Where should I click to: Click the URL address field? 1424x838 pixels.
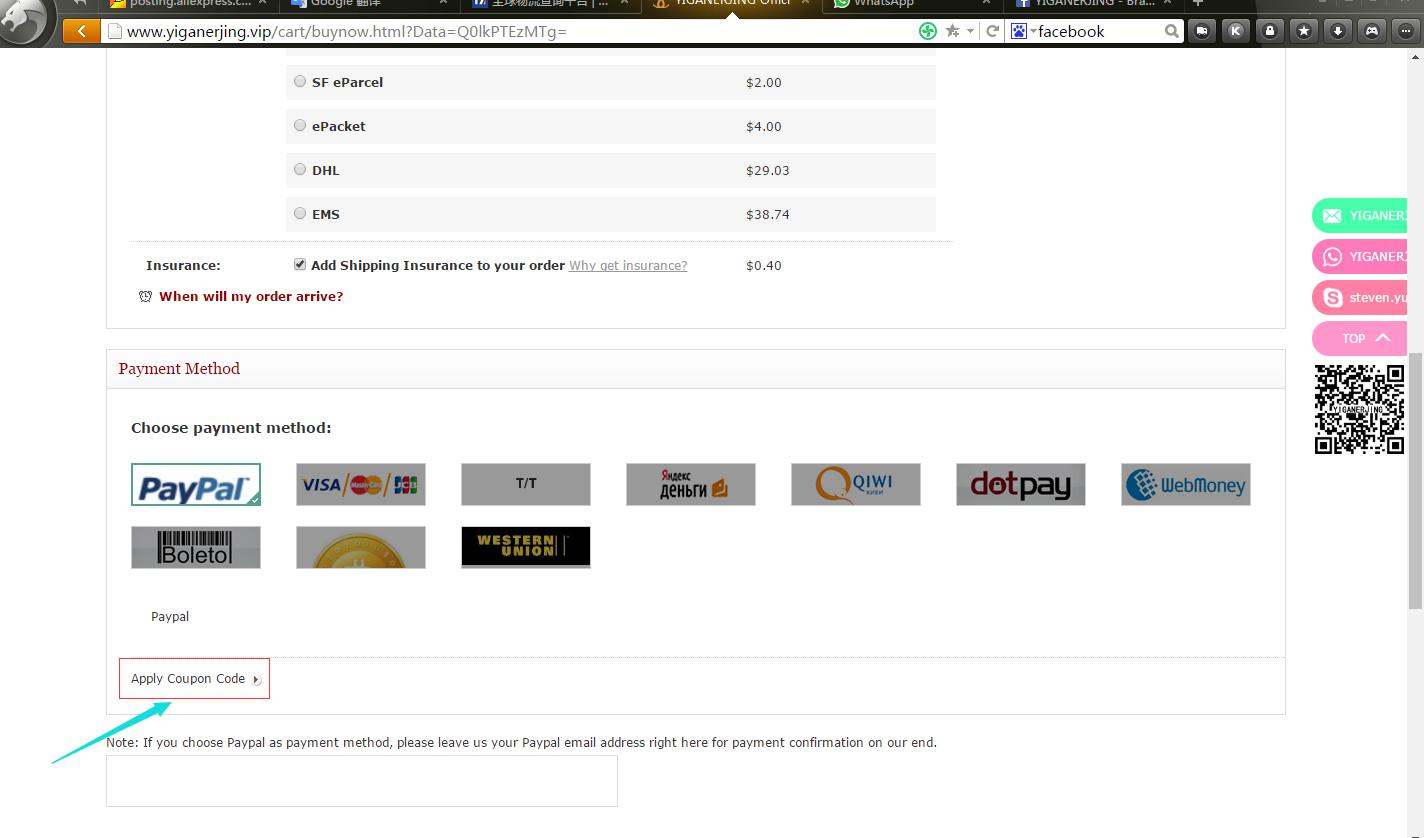tap(510, 31)
